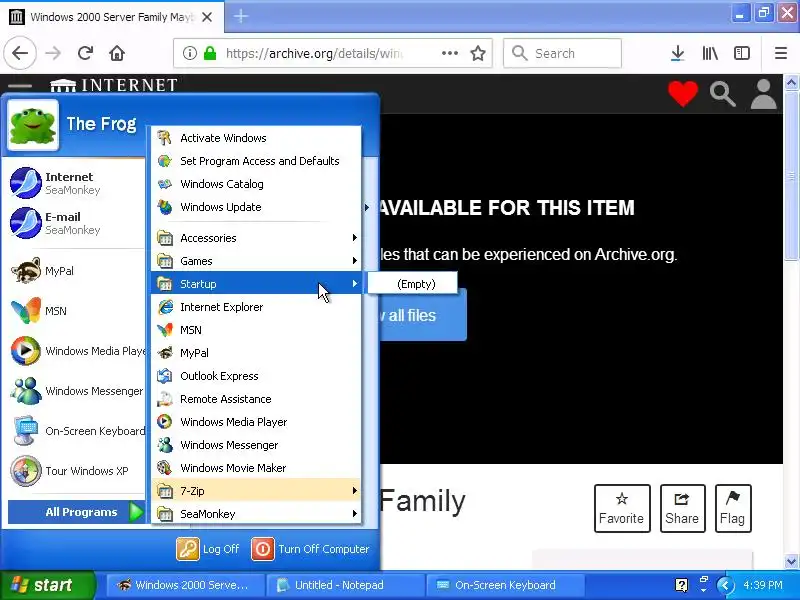
Task: Launch Internet Explorer from programs list
Action: click(x=256, y=307)
